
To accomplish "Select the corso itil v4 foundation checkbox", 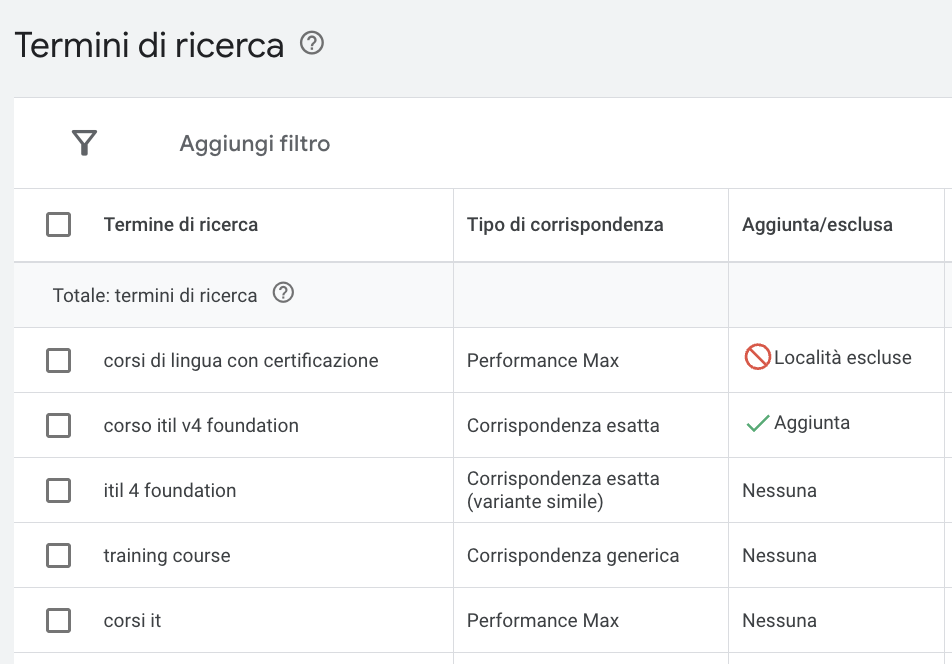I will click(58, 425).
